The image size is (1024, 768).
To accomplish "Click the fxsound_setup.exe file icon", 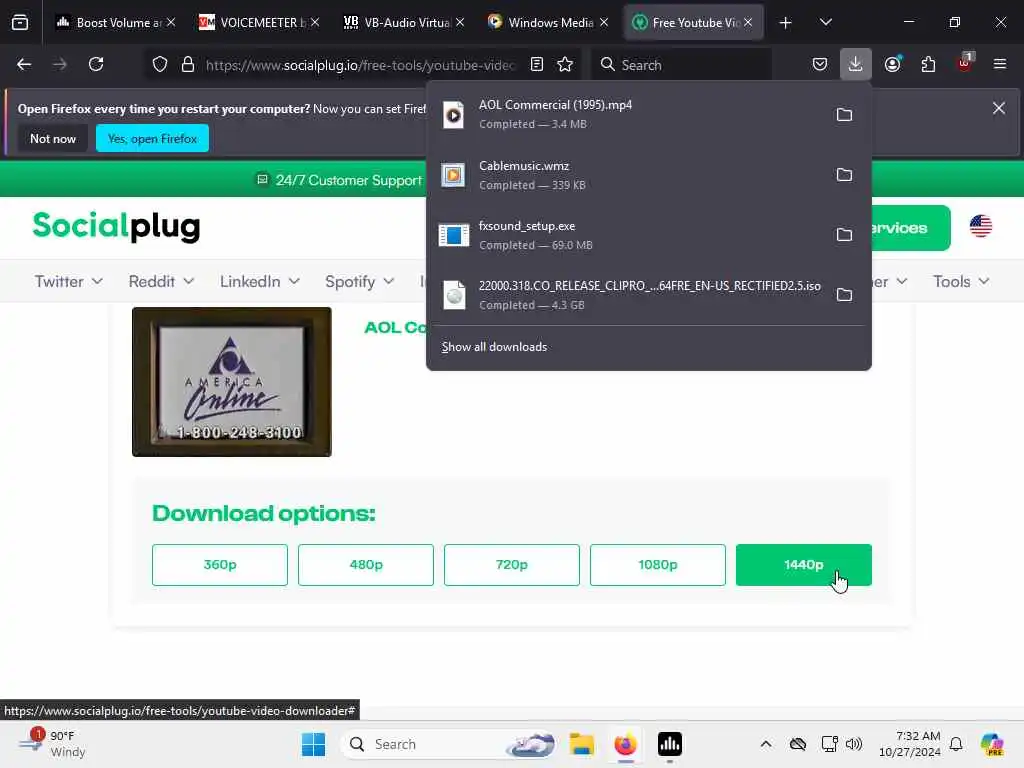I will pyautogui.click(x=454, y=235).
